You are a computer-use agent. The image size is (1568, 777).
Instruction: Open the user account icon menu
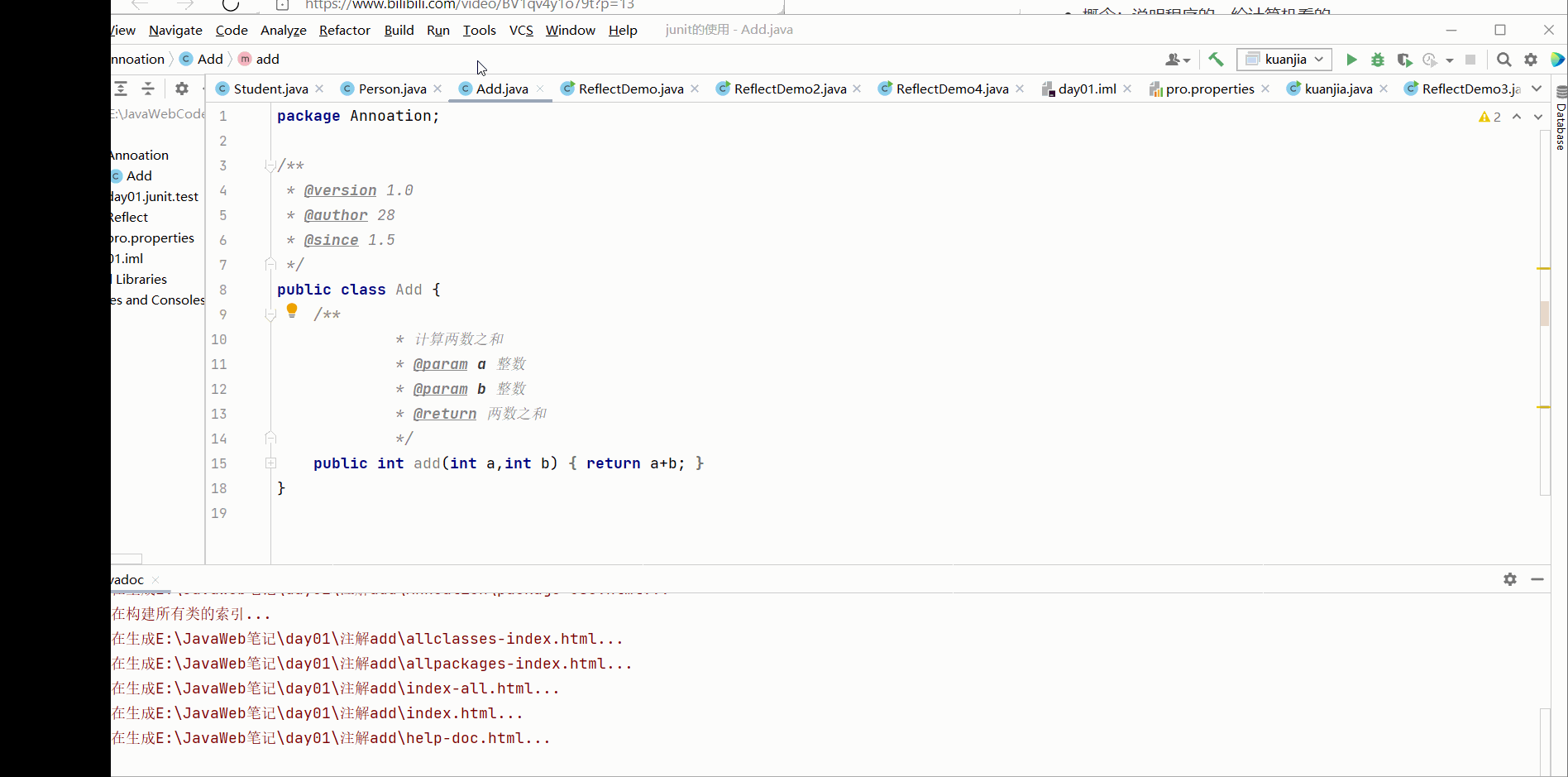(1178, 60)
